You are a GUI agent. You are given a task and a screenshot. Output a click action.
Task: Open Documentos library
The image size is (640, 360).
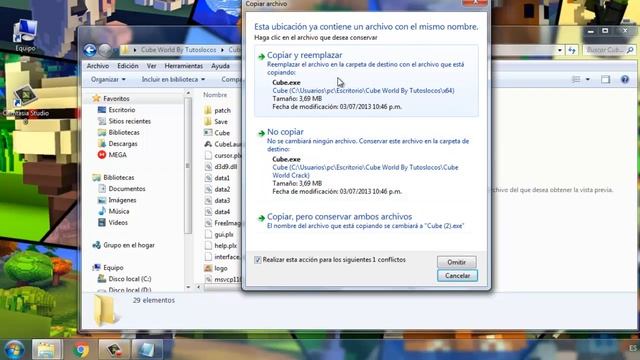(127, 189)
